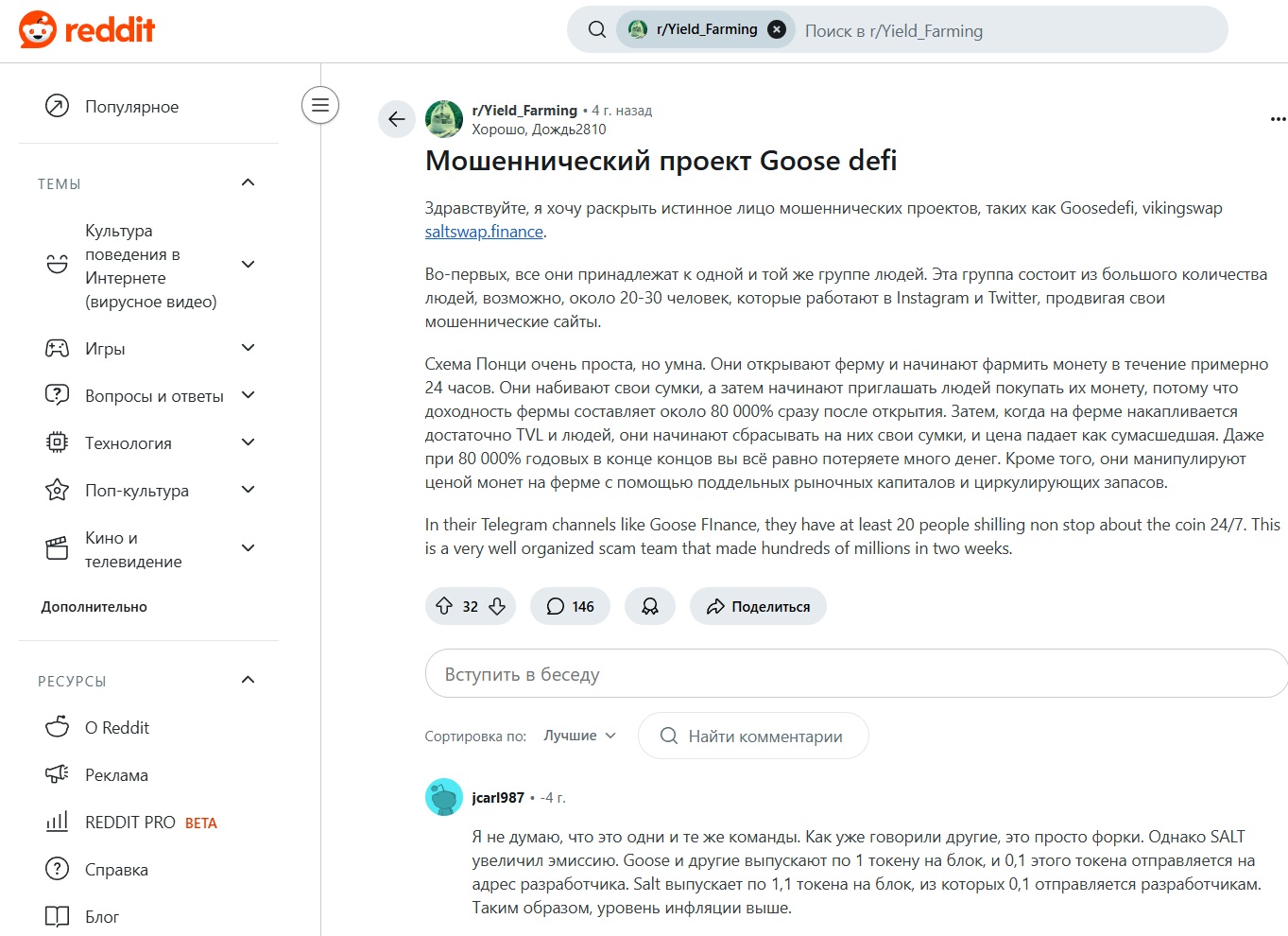Upvote the Goose defi post
The height and width of the screenshot is (936, 1288).
(x=444, y=606)
